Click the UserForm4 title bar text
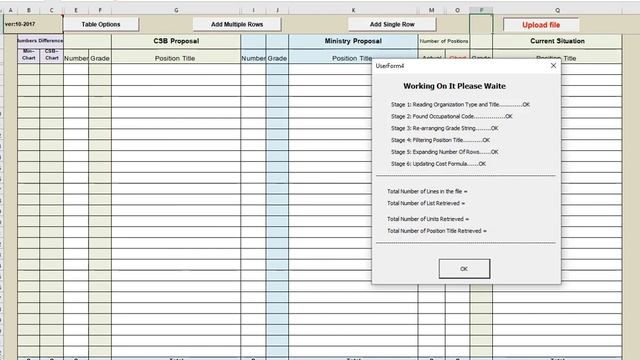This screenshot has height=360, width=640. 390,66
